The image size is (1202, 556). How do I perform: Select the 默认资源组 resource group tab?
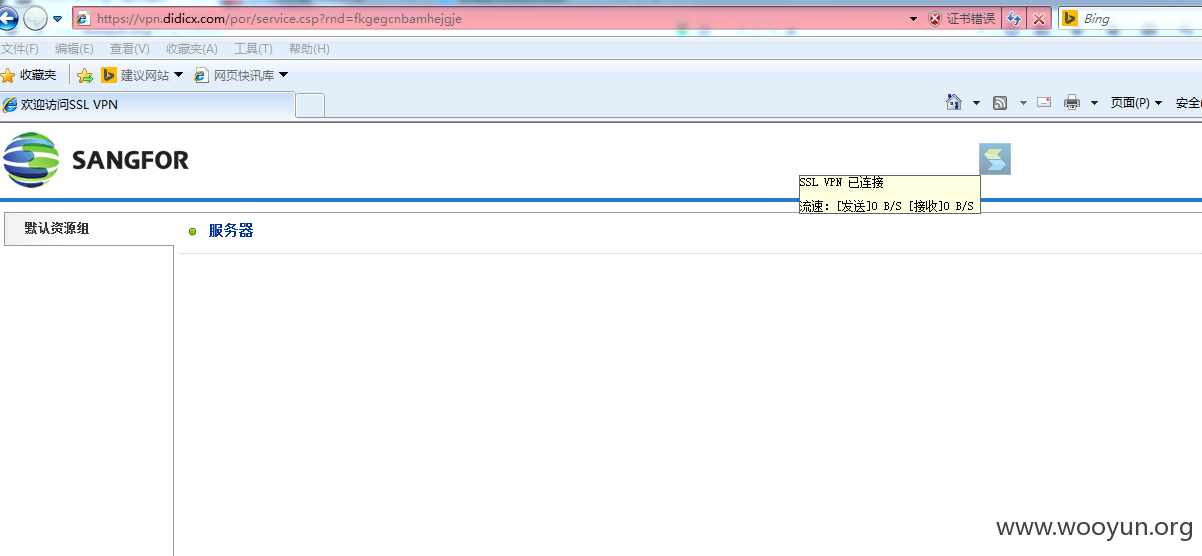(87, 229)
